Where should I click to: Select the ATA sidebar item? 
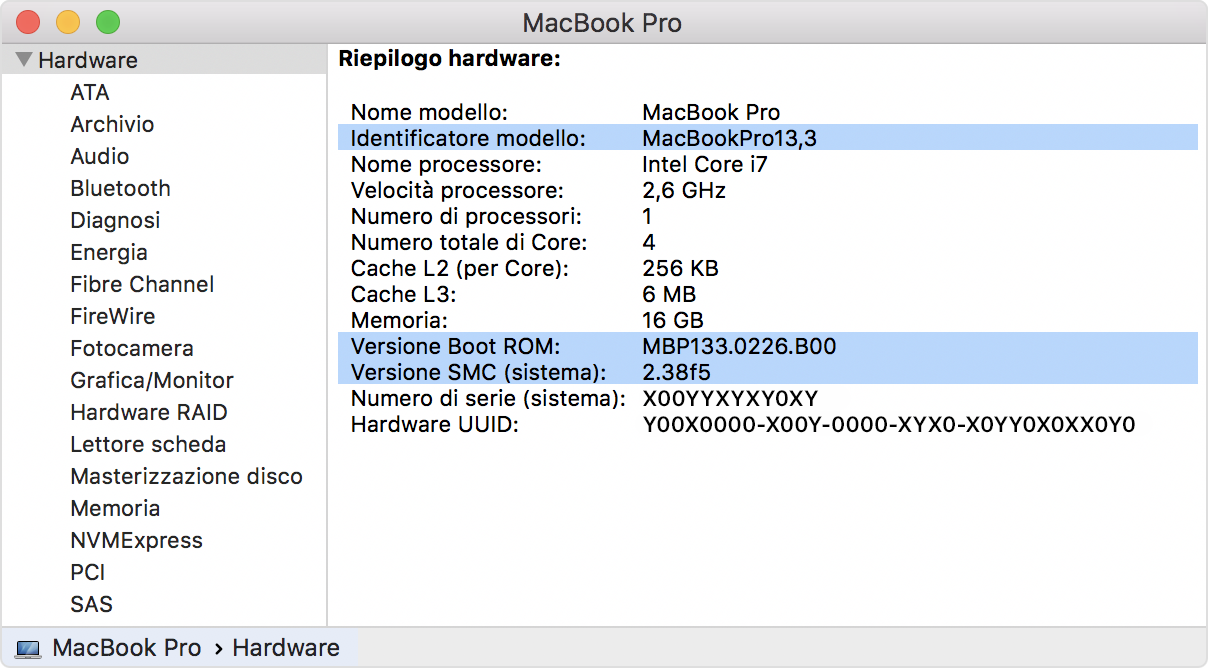(x=88, y=92)
